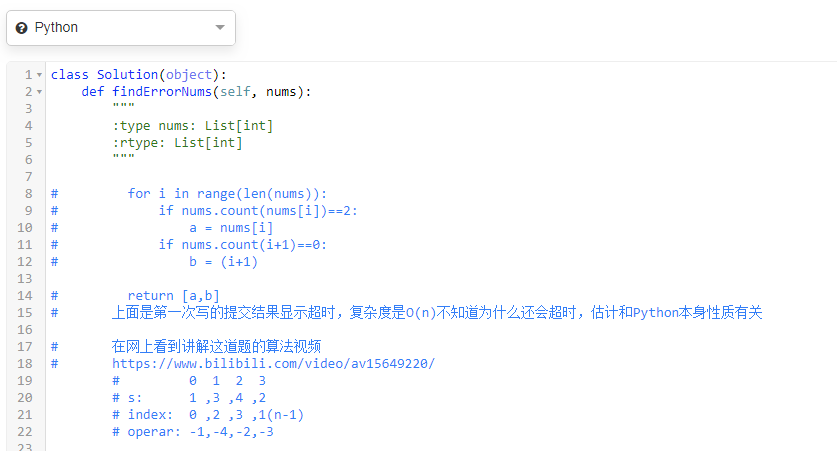Click the 'findErrorNums' function name
This screenshot has width=837, height=451.
coord(162,92)
